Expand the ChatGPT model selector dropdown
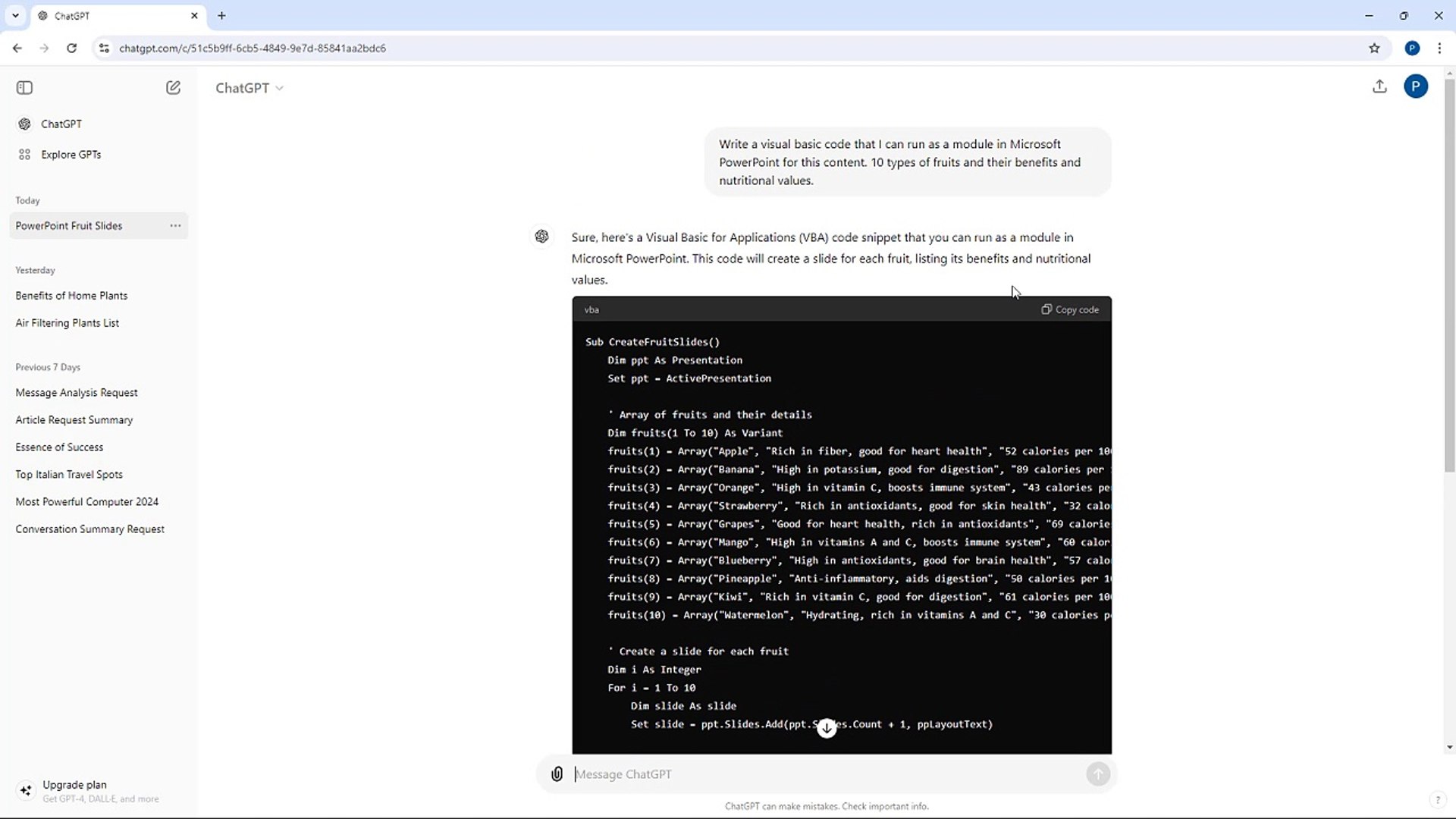 [x=249, y=88]
